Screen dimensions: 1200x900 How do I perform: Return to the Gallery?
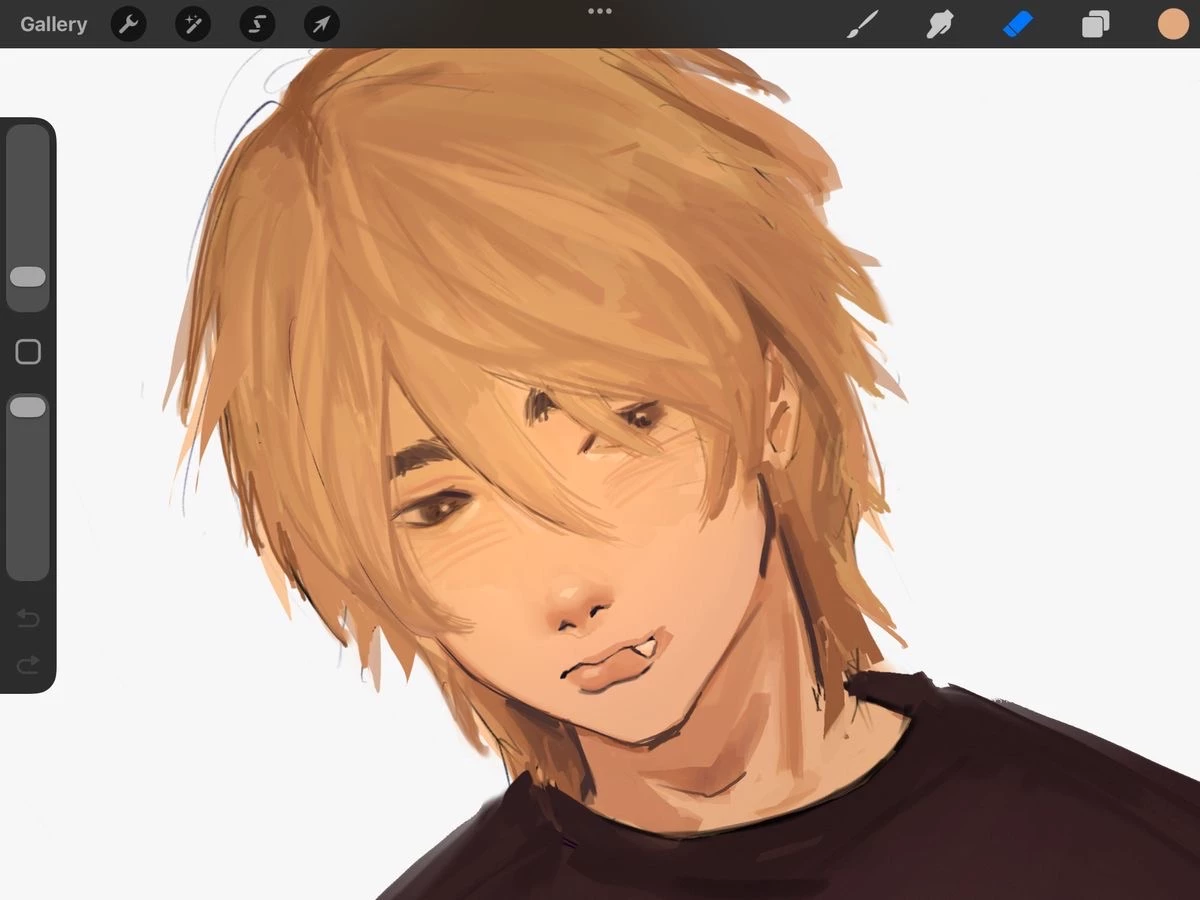click(x=53, y=24)
